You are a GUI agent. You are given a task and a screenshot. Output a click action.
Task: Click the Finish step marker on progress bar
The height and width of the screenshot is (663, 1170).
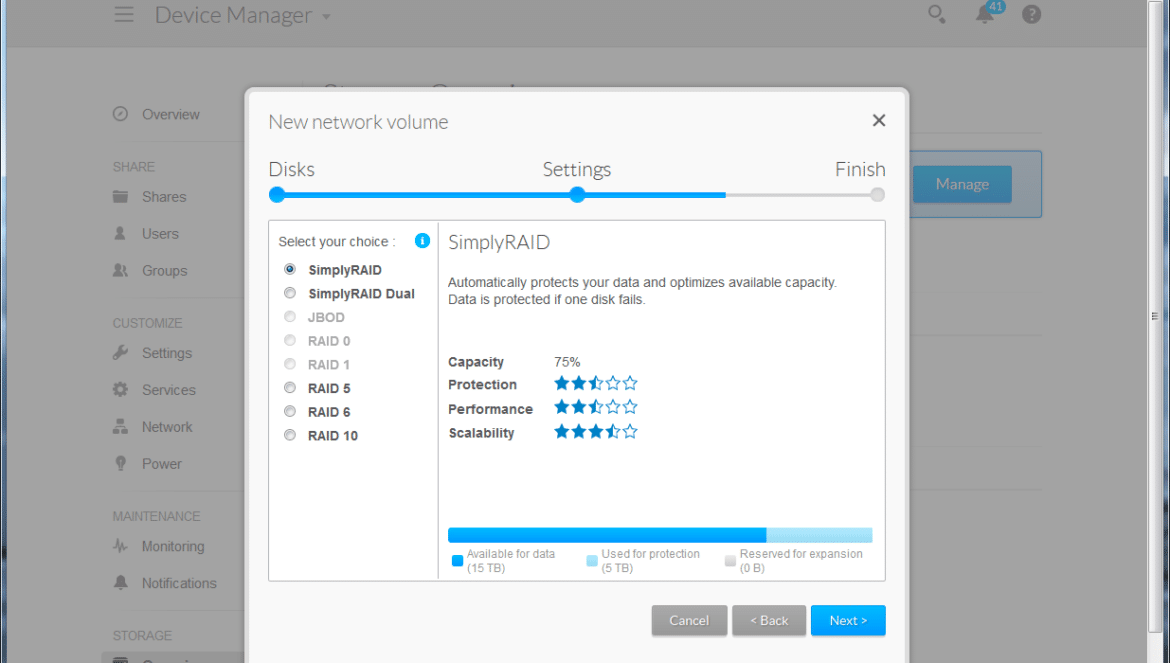878,195
